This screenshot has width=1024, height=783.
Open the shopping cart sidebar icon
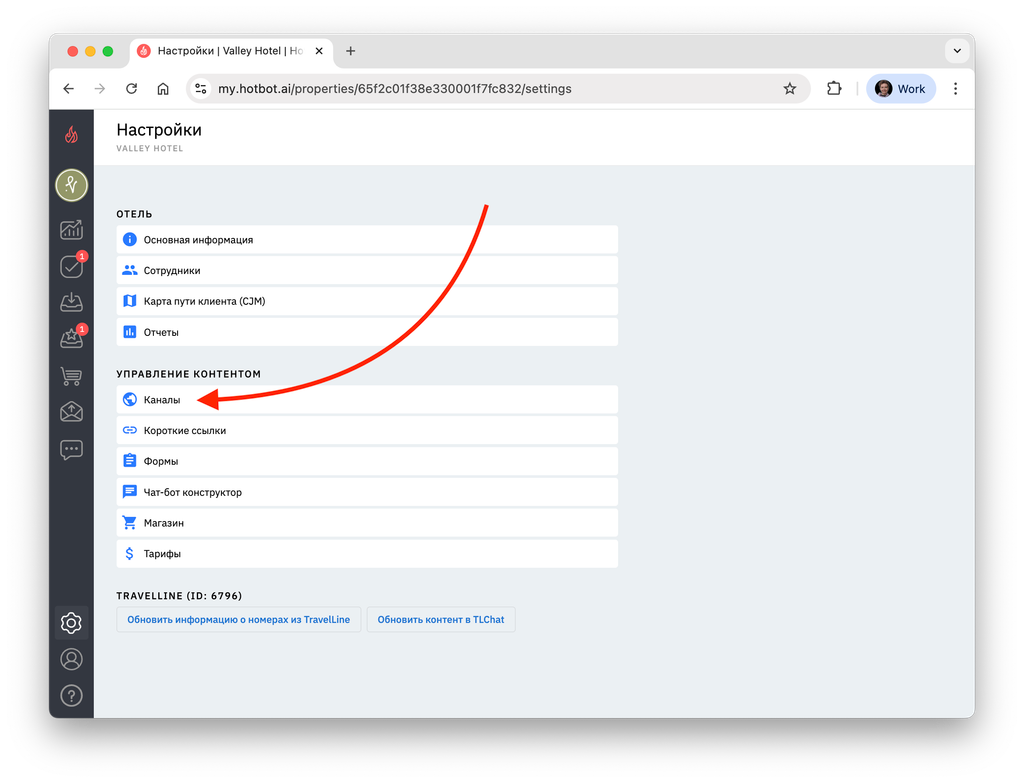click(71, 376)
